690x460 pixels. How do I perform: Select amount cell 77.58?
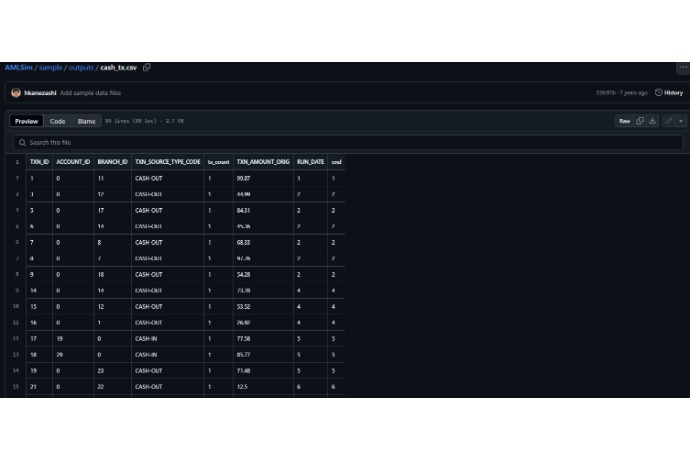263,339
